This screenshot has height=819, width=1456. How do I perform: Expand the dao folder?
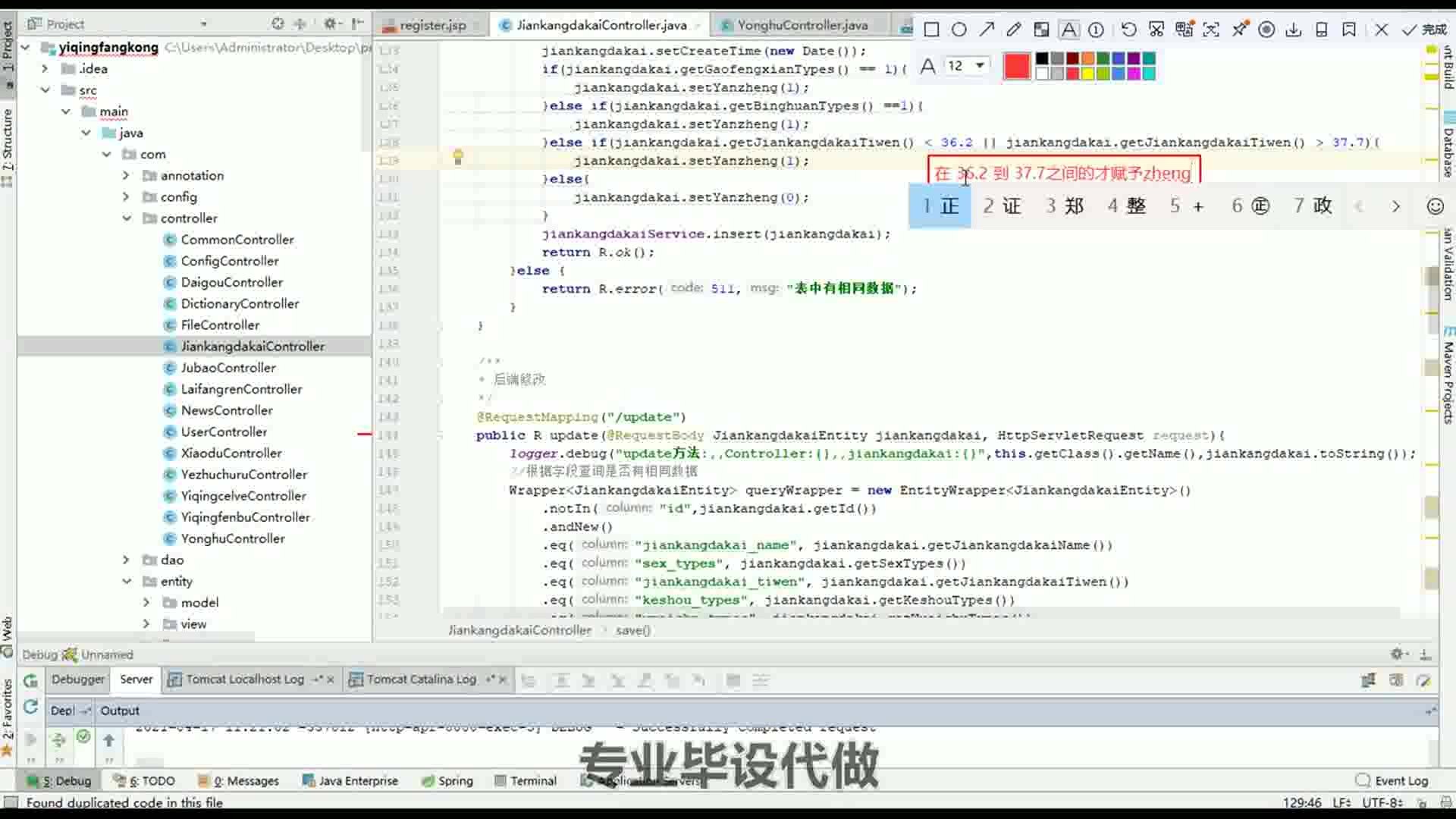(127, 560)
